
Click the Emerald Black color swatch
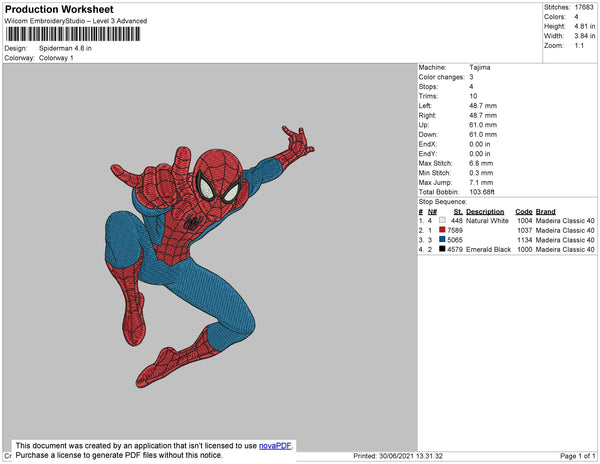tap(442, 249)
